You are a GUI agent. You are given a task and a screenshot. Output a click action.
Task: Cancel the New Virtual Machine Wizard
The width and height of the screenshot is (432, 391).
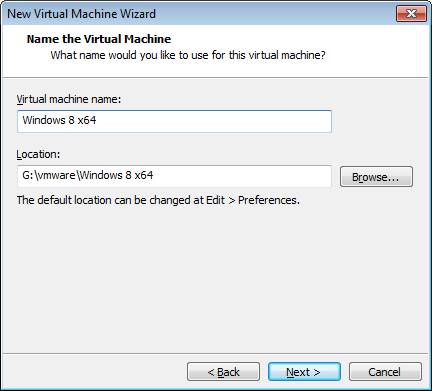(385, 372)
